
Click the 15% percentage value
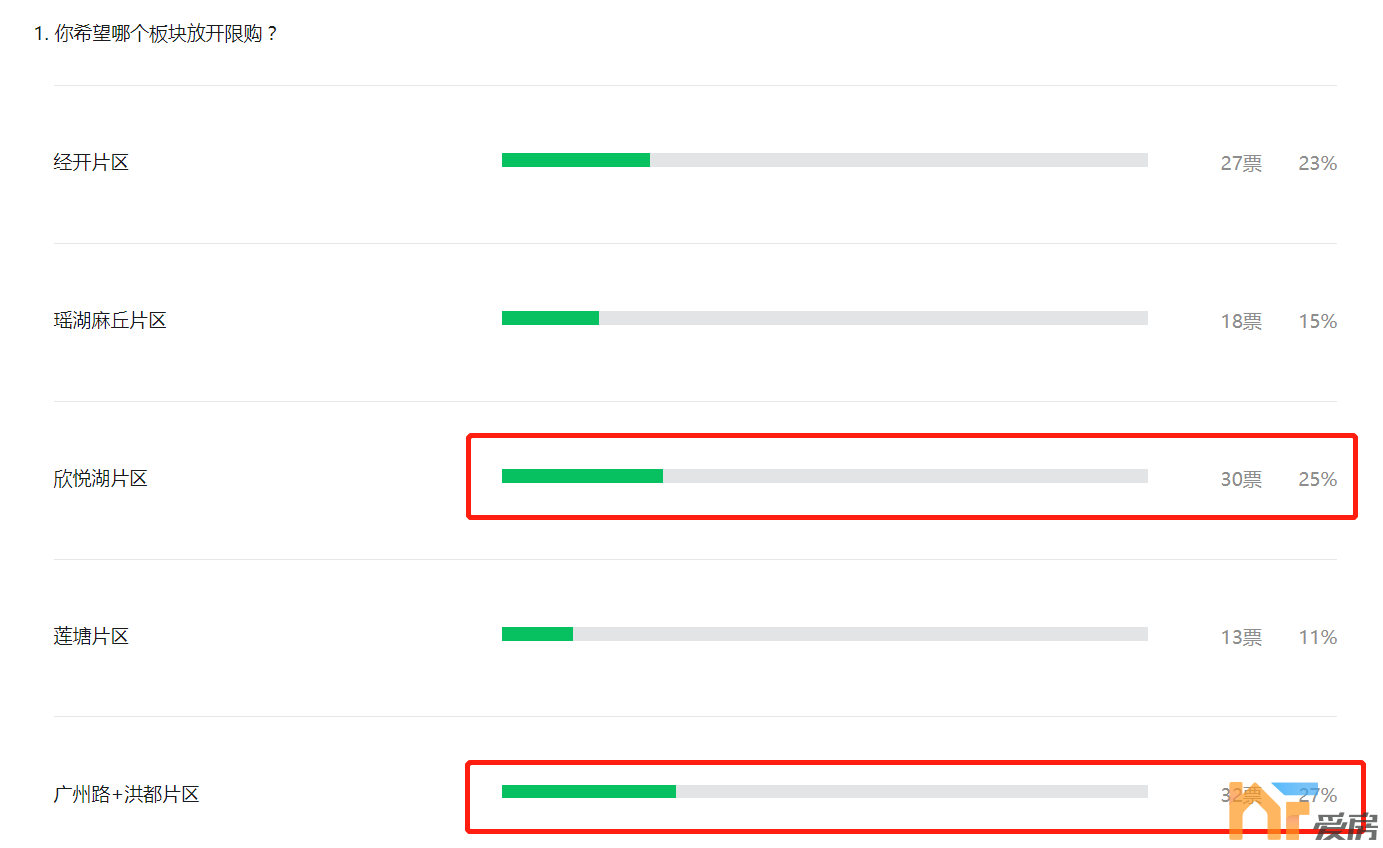click(x=1318, y=321)
